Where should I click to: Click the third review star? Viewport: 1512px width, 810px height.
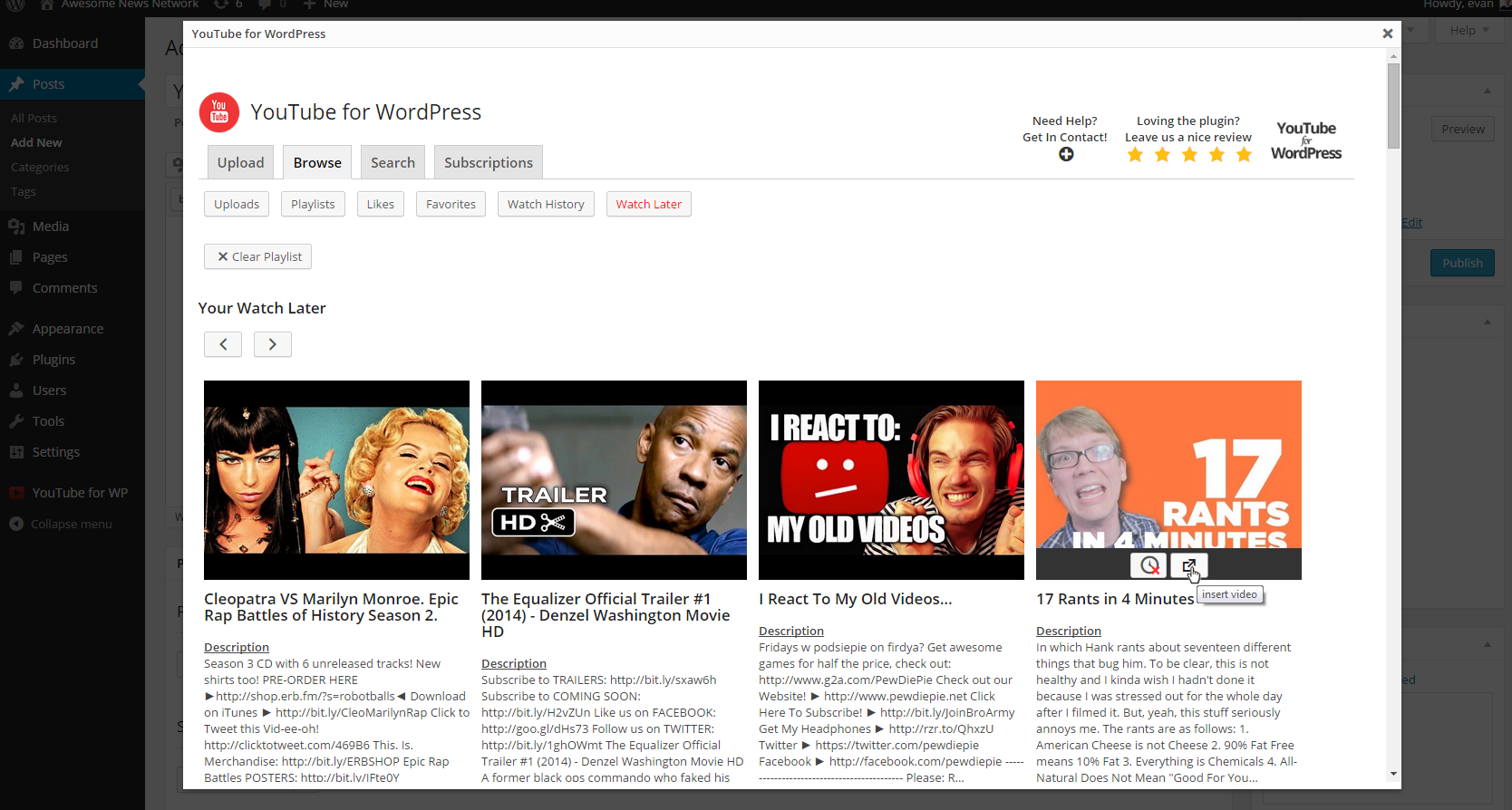coord(1189,155)
